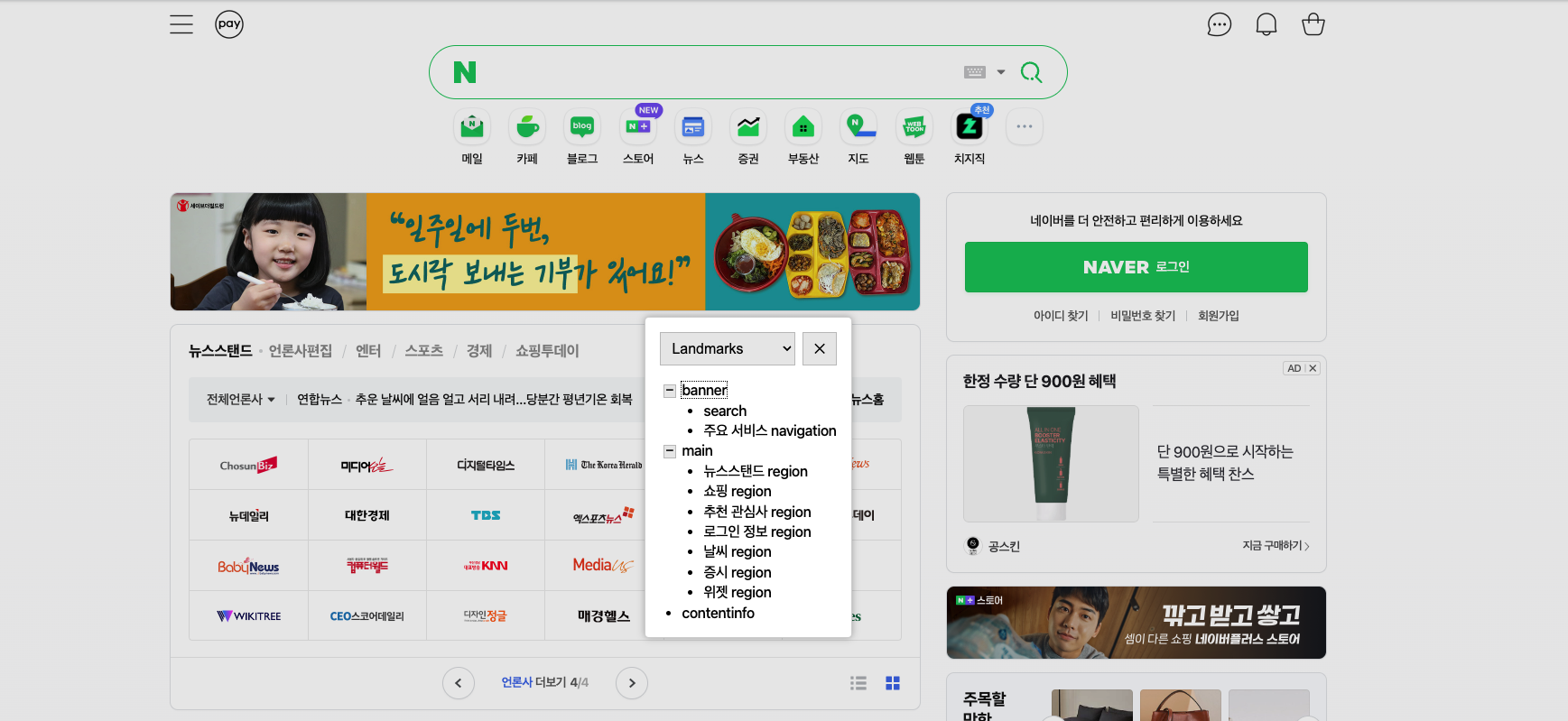Open the notifications bell icon
This screenshot has width=1568, height=721.
(x=1266, y=24)
